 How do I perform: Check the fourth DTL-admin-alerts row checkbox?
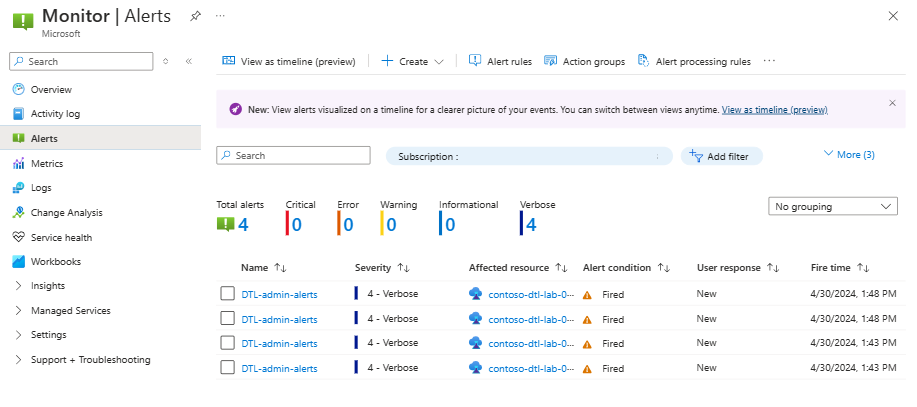click(x=227, y=367)
